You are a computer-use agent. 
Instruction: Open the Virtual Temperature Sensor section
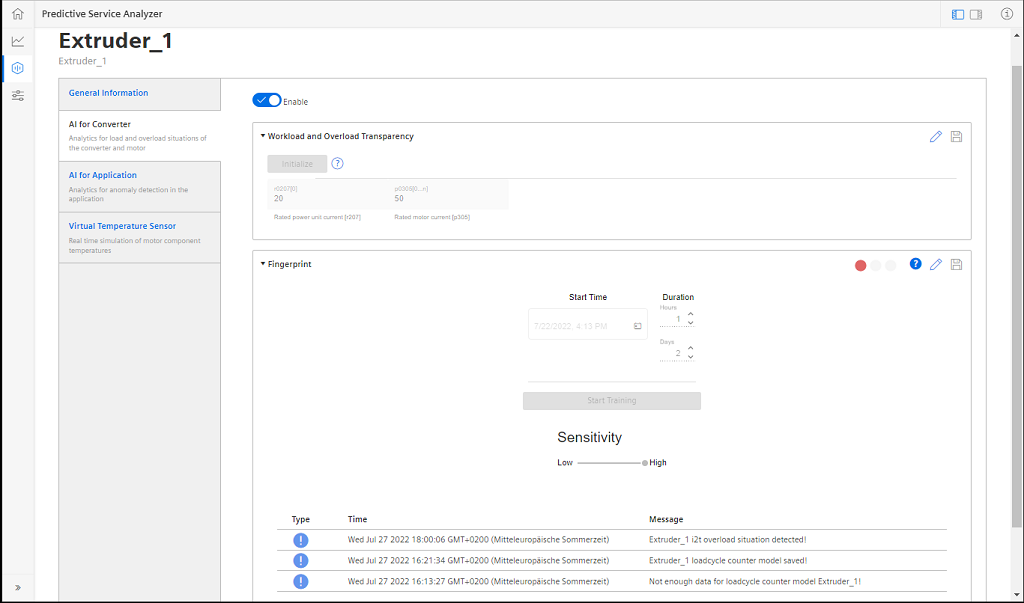[x=122, y=226]
